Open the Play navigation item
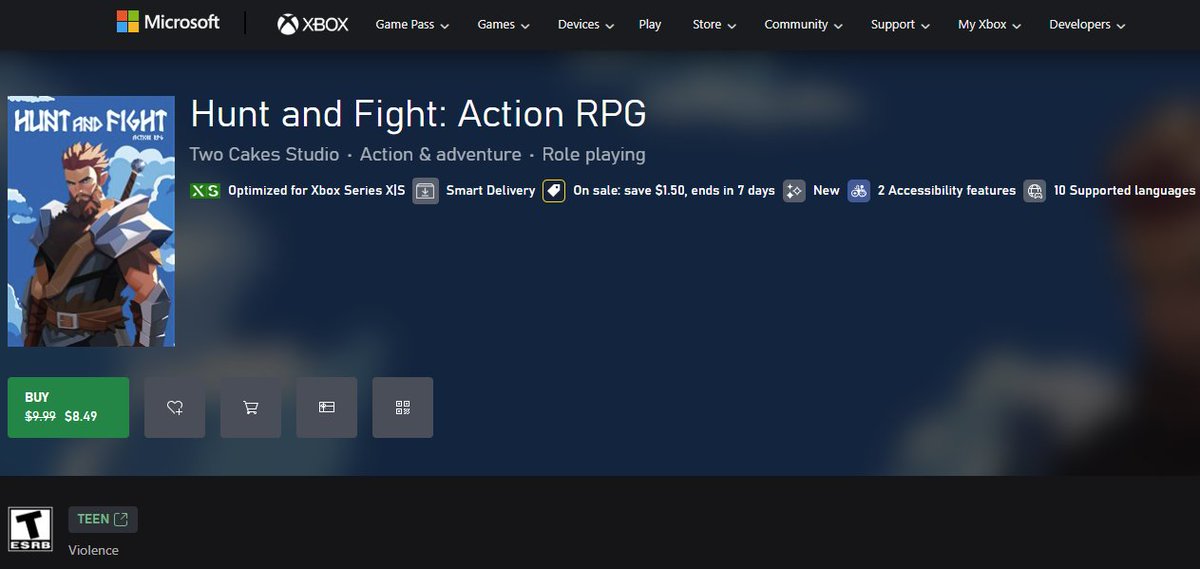 [x=650, y=24]
